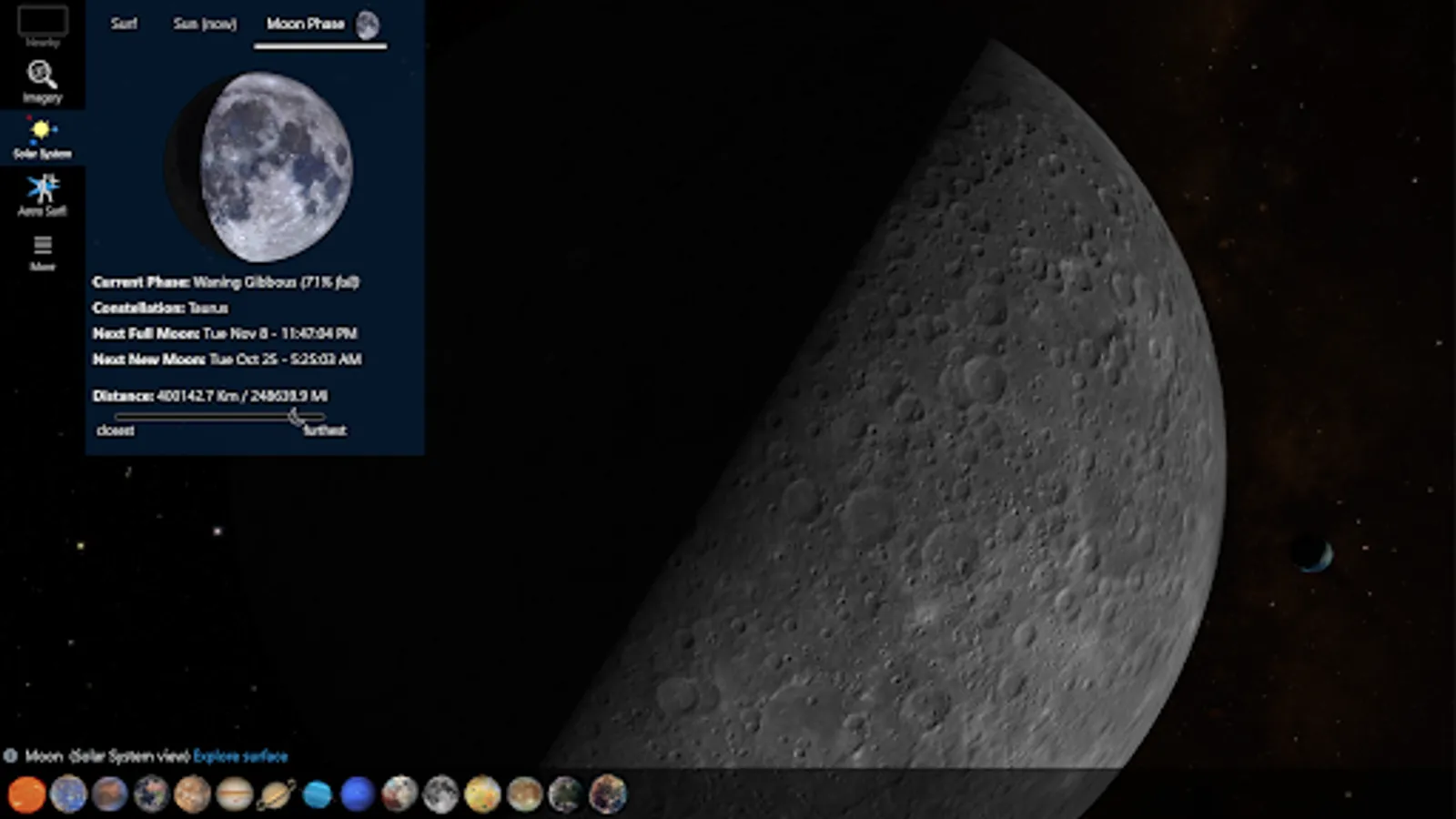Jump to Saturn with its rings
1456x819 pixels.
(276, 794)
